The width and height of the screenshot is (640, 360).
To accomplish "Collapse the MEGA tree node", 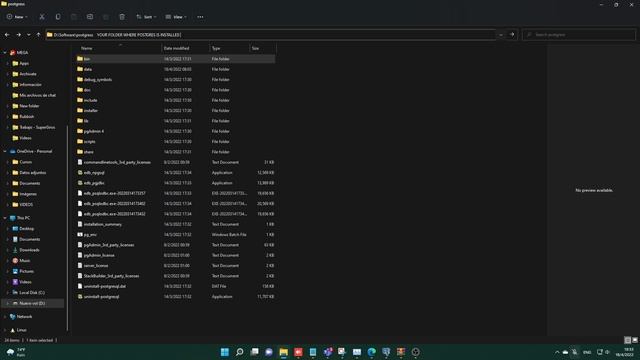I will click(x=5, y=53).
